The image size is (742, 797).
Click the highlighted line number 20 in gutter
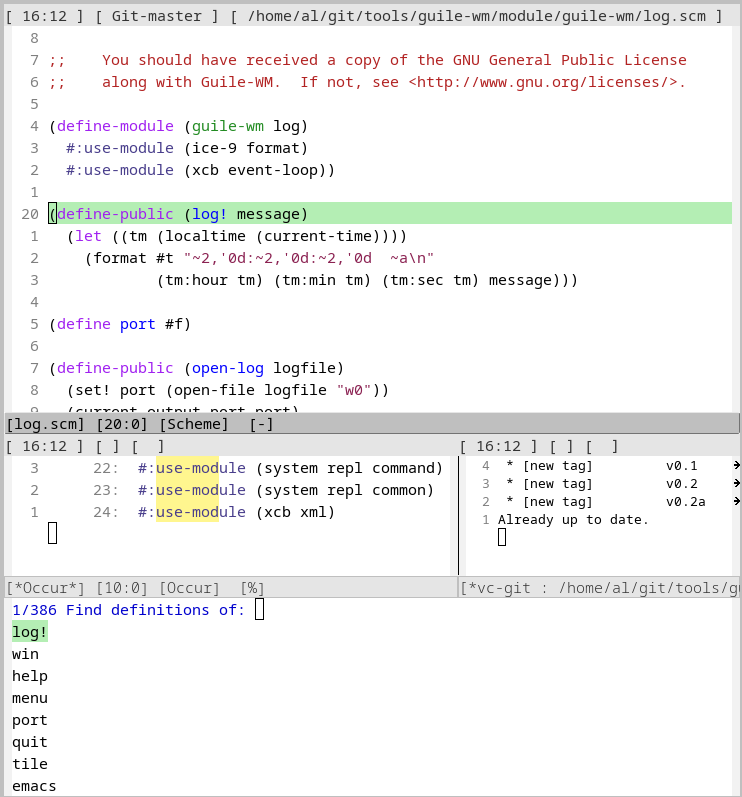(29, 214)
